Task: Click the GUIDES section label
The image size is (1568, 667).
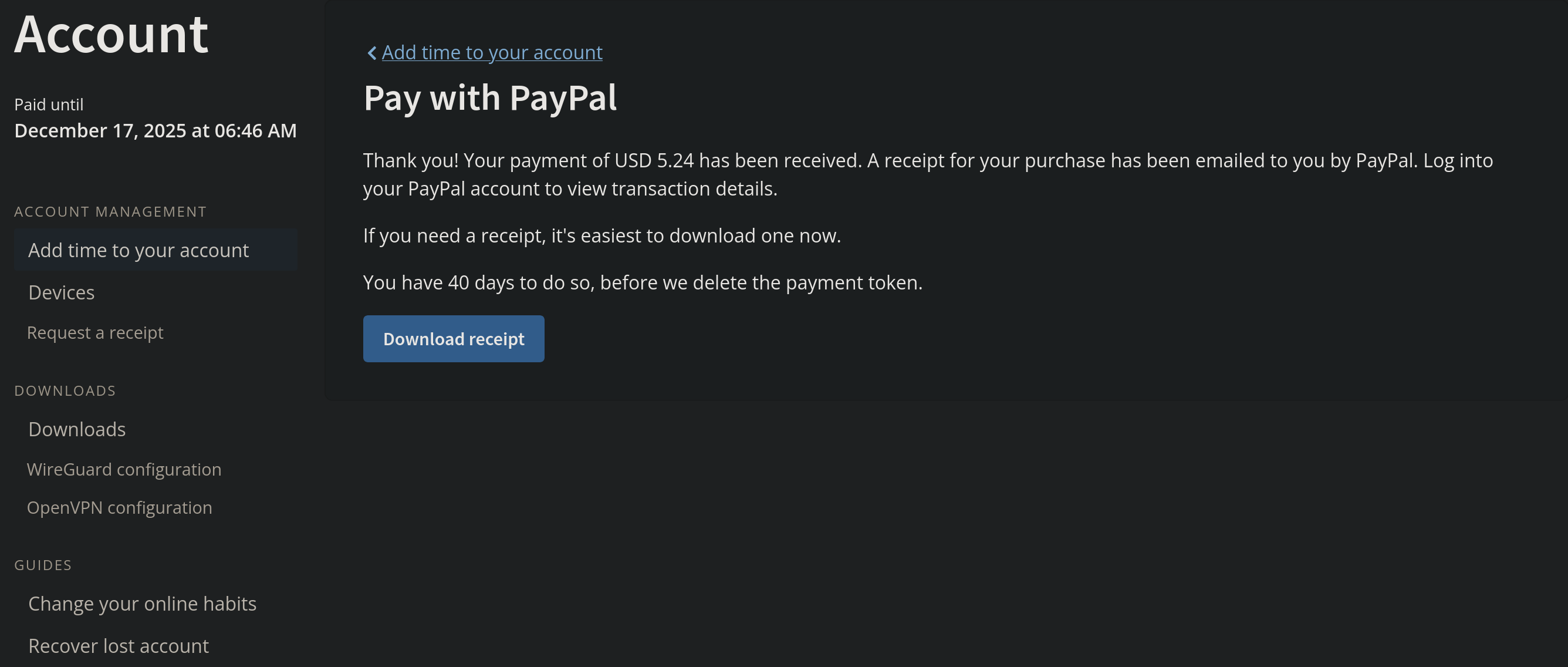Action: (43, 565)
